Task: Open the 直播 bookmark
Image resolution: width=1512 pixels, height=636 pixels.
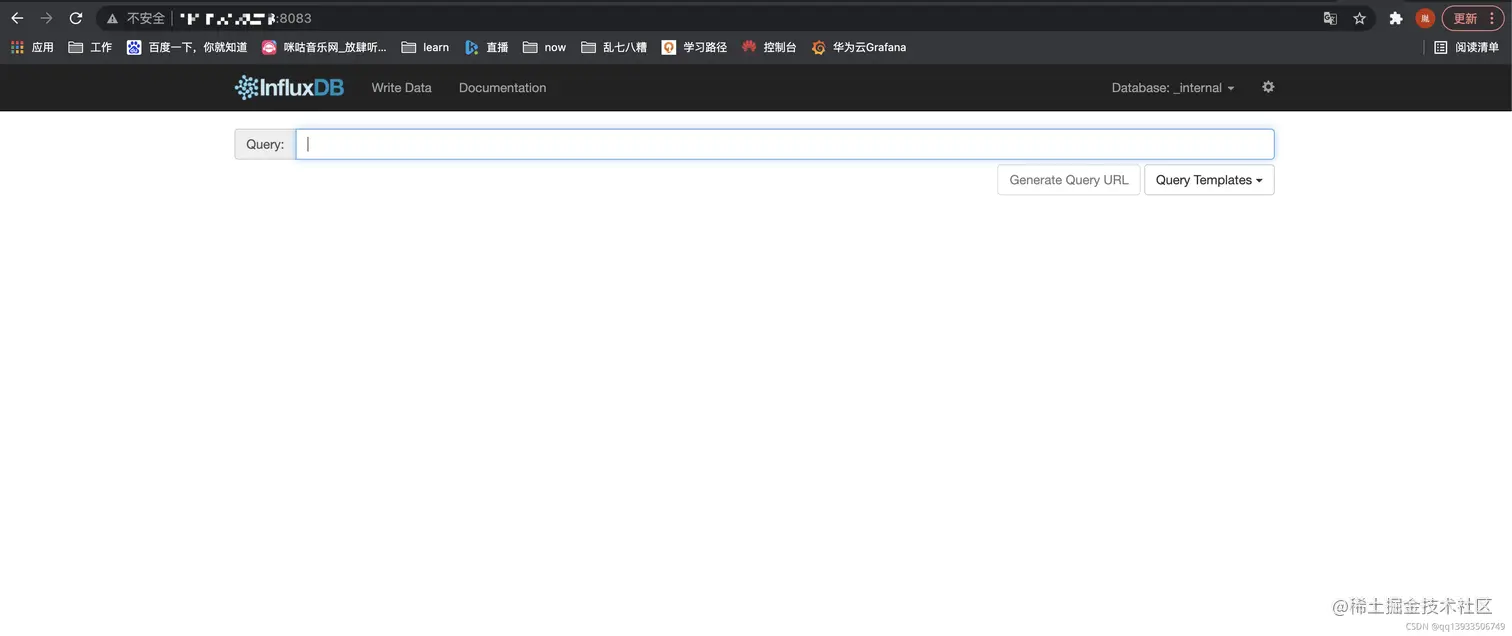Action: pos(487,47)
